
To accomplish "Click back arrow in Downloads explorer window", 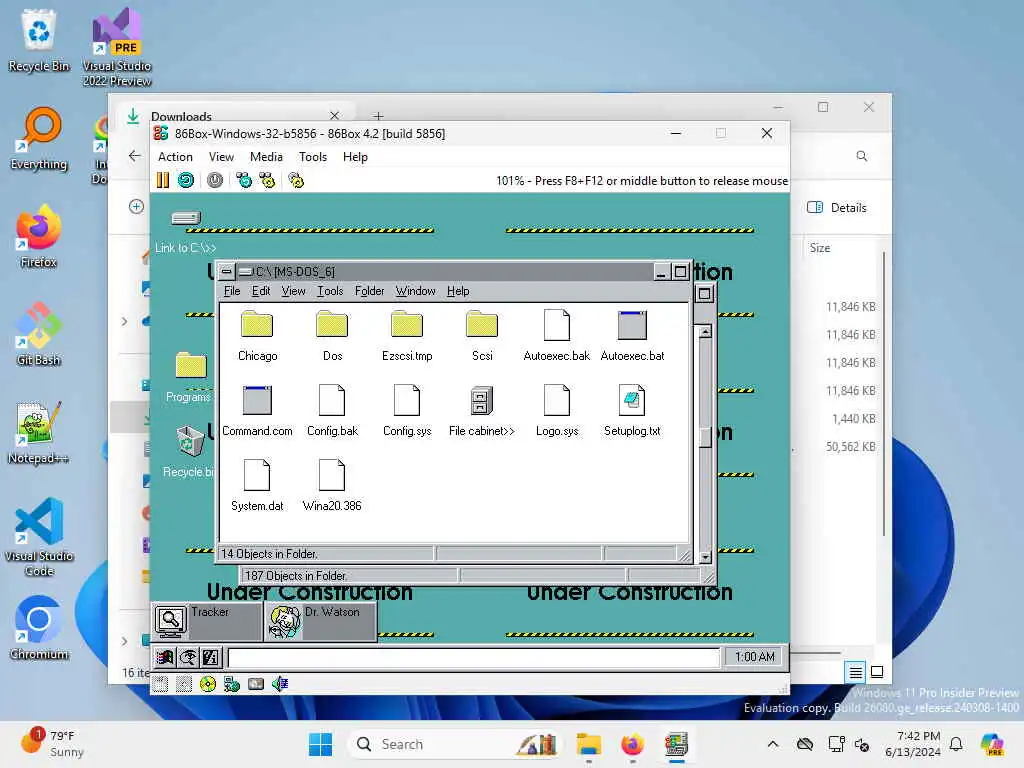I will pos(135,156).
